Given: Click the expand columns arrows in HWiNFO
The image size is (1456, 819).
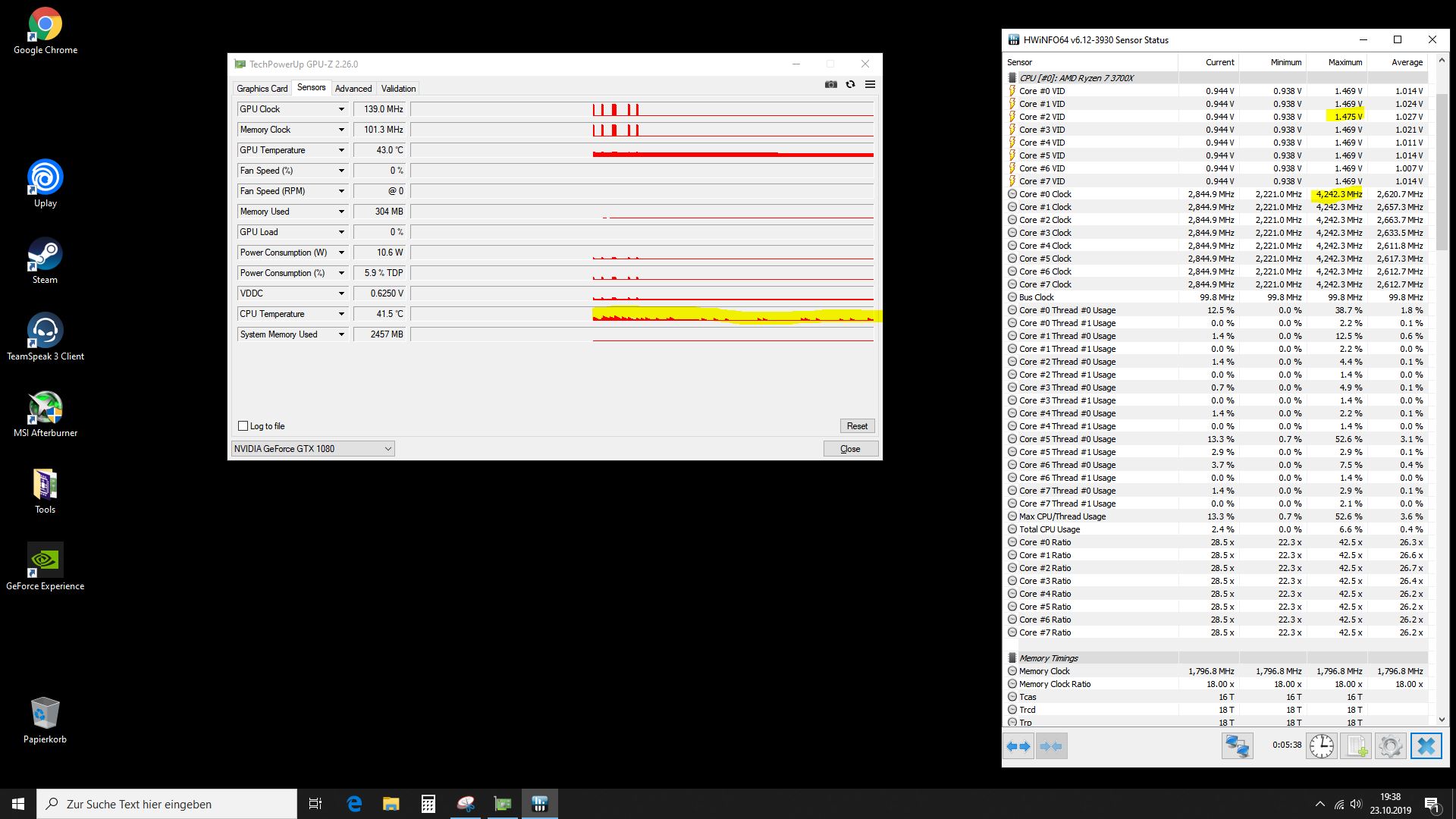Looking at the screenshot, I should click(x=1018, y=746).
